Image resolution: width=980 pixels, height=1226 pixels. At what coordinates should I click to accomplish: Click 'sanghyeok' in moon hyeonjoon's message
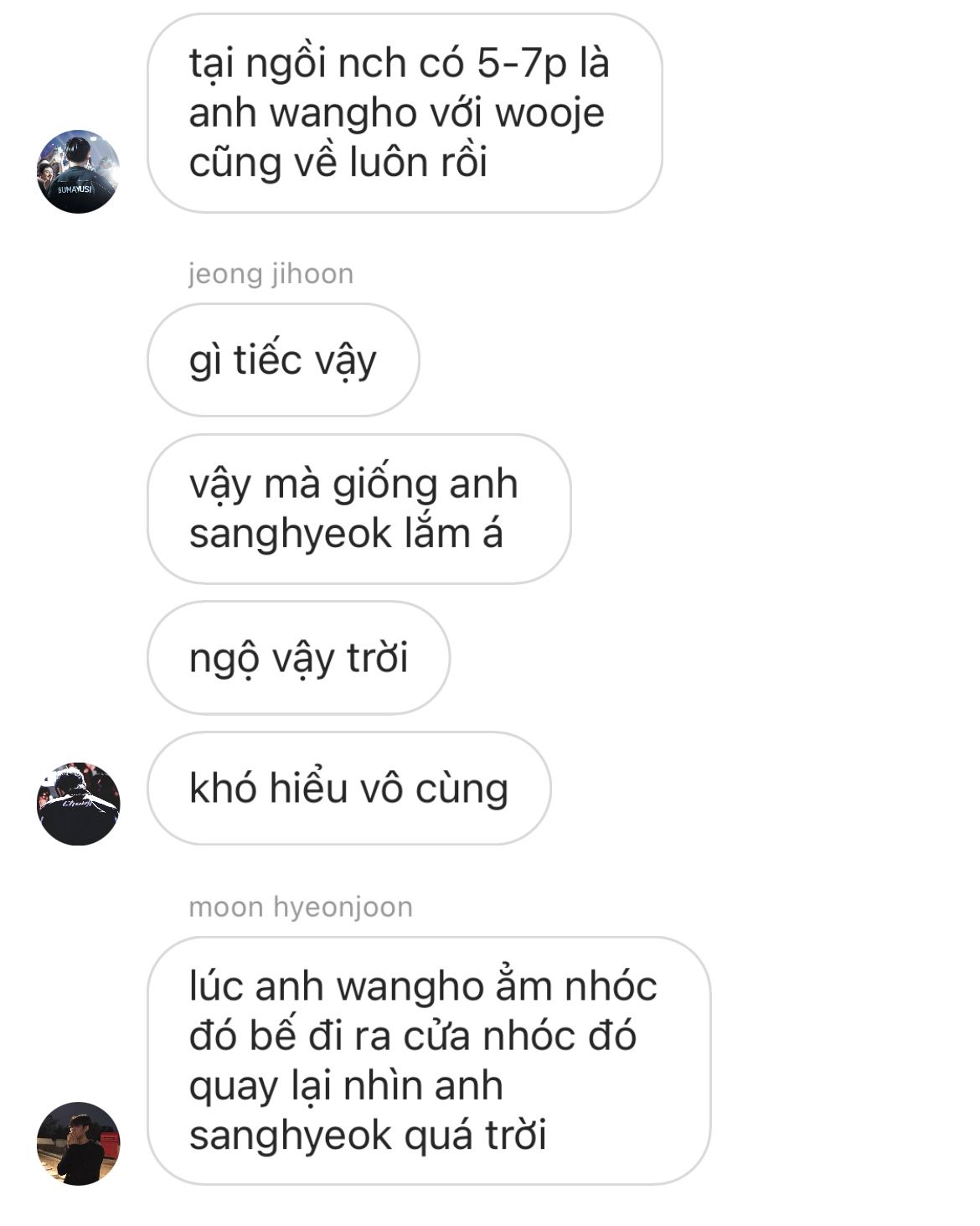coord(290,1136)
